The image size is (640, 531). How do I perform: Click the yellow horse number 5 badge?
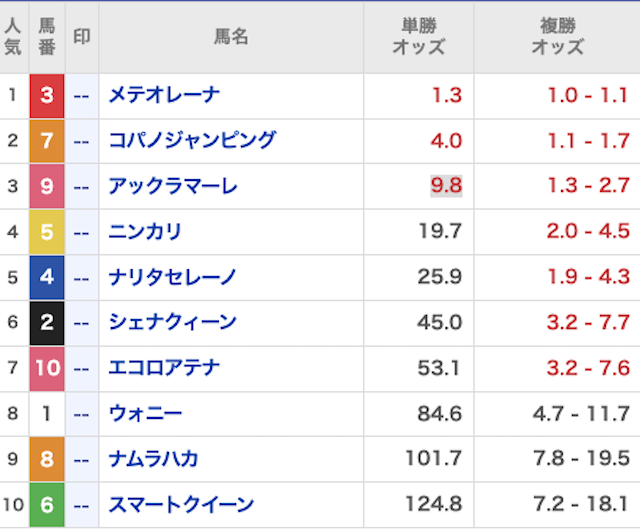coord(47,232)
